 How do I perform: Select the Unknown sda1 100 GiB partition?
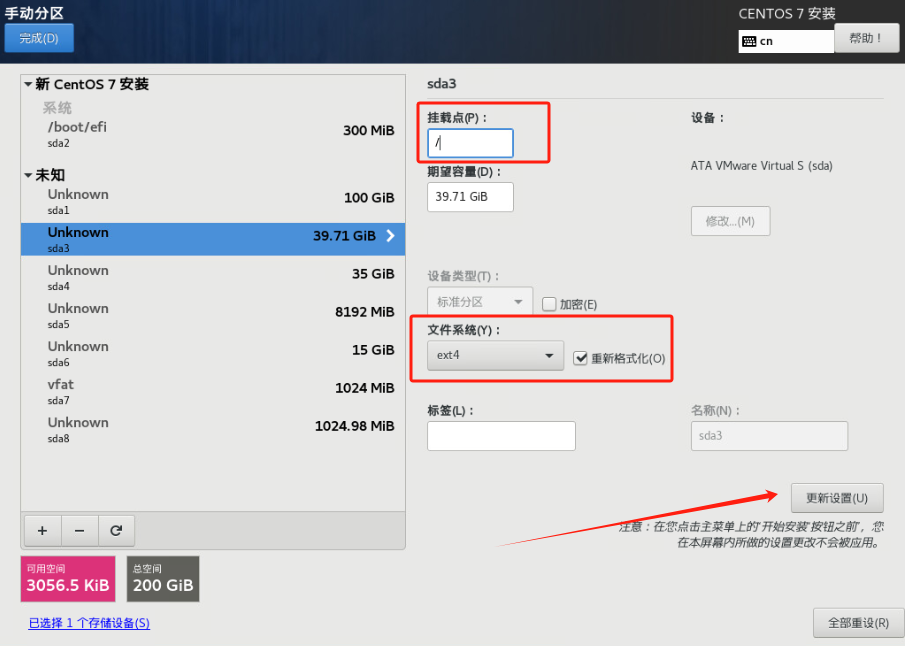(212, 200)
